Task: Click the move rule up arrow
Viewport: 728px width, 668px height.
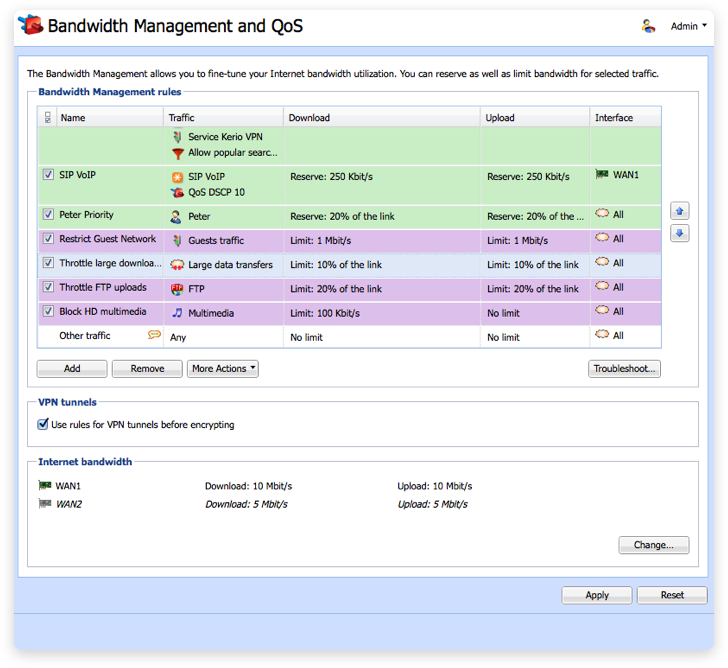Action: click(681, 212)
